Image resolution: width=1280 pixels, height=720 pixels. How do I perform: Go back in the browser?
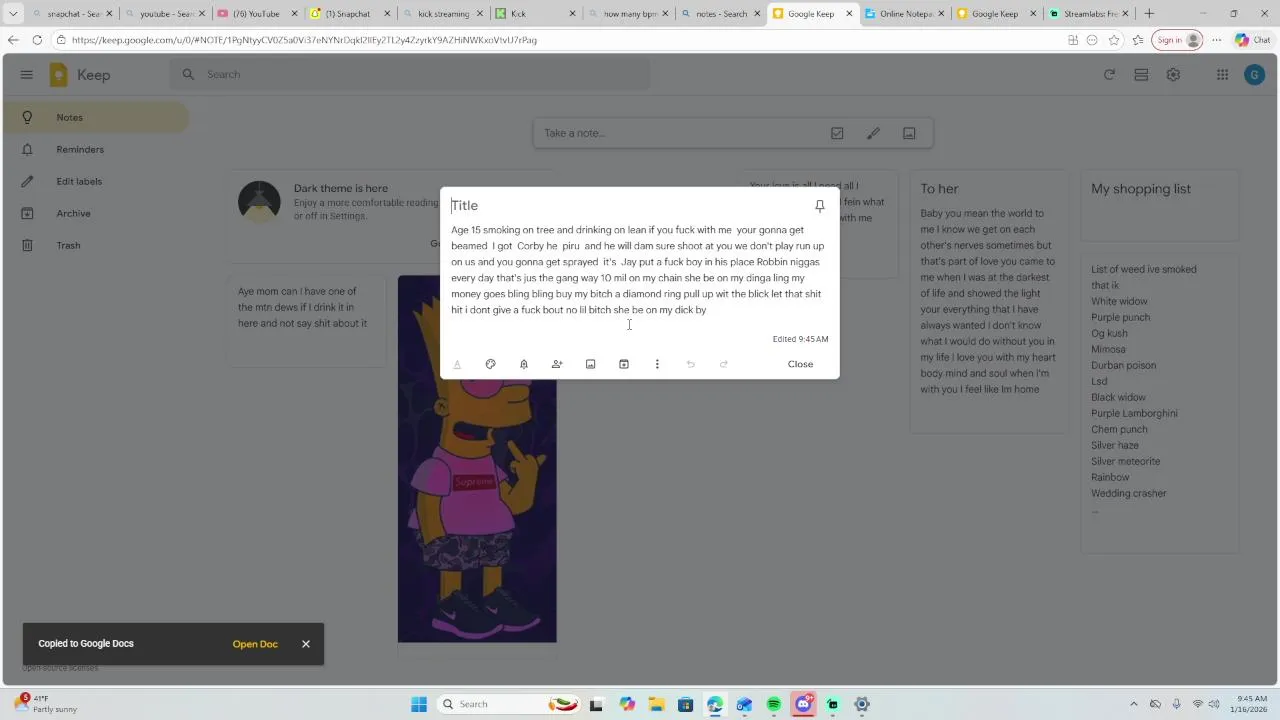tap(13, 40)
